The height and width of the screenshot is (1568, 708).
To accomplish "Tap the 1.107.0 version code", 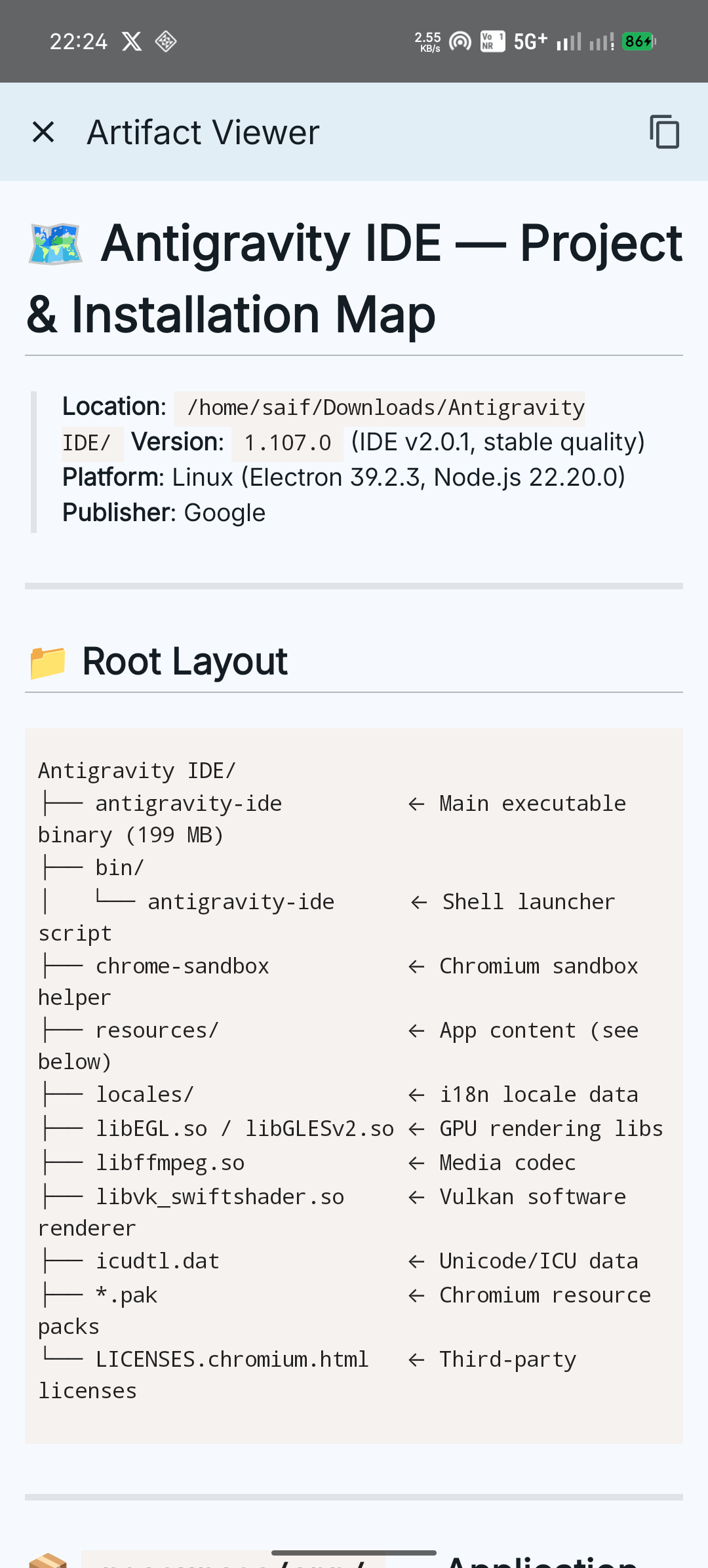I will pyautogui.click(x=287, y=443).
